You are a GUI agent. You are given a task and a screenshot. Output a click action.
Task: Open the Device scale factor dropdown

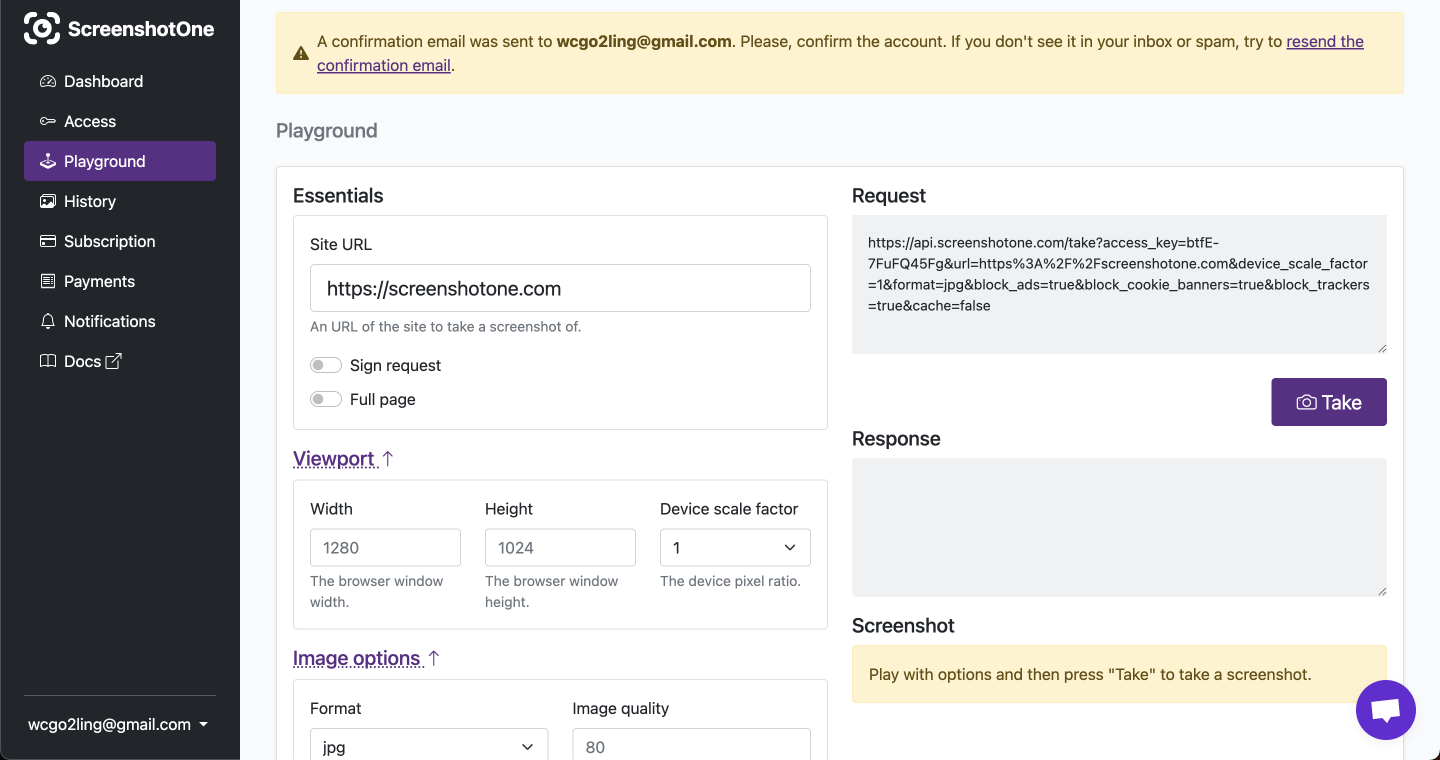(x=735, y=547)
